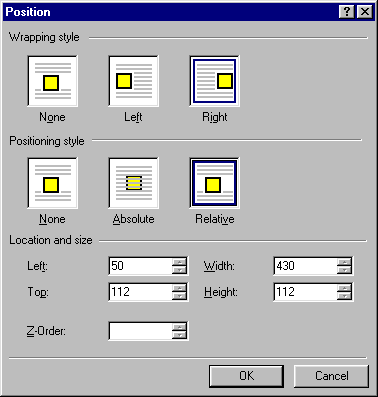Click the Z-Order: label
378x397 pixels.
(x=46, y=331)
